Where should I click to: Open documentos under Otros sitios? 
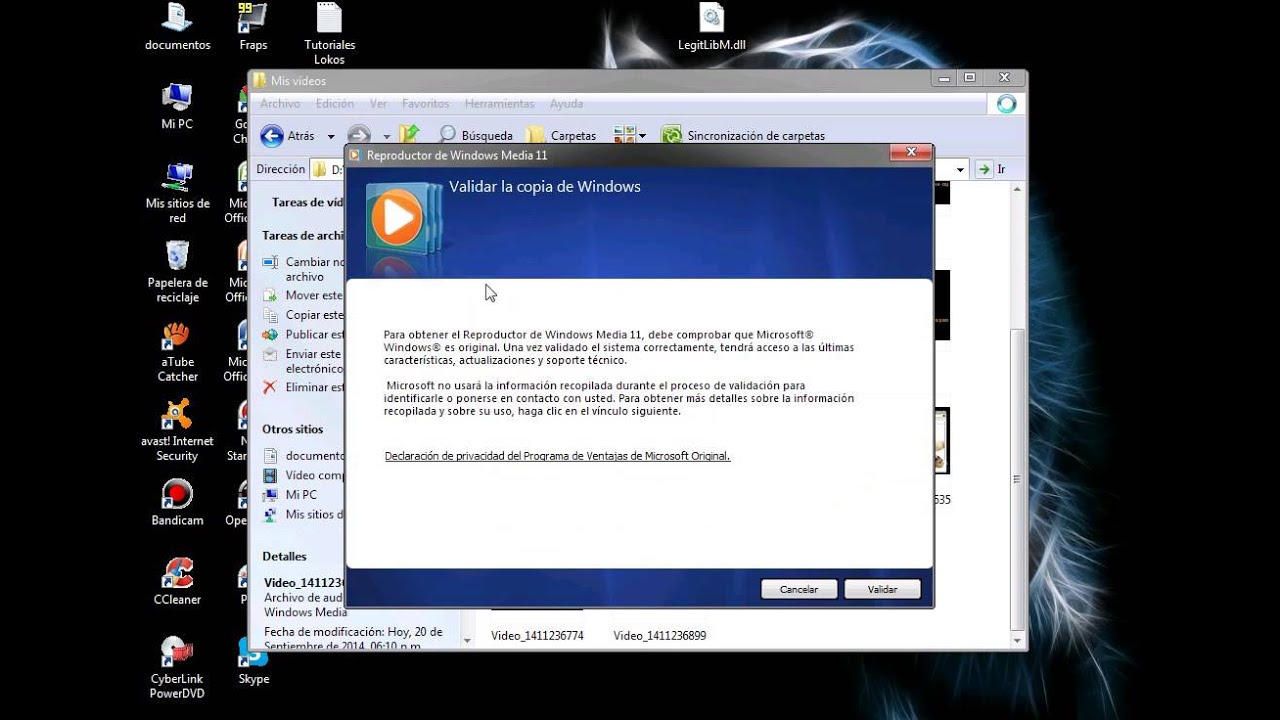305,455
